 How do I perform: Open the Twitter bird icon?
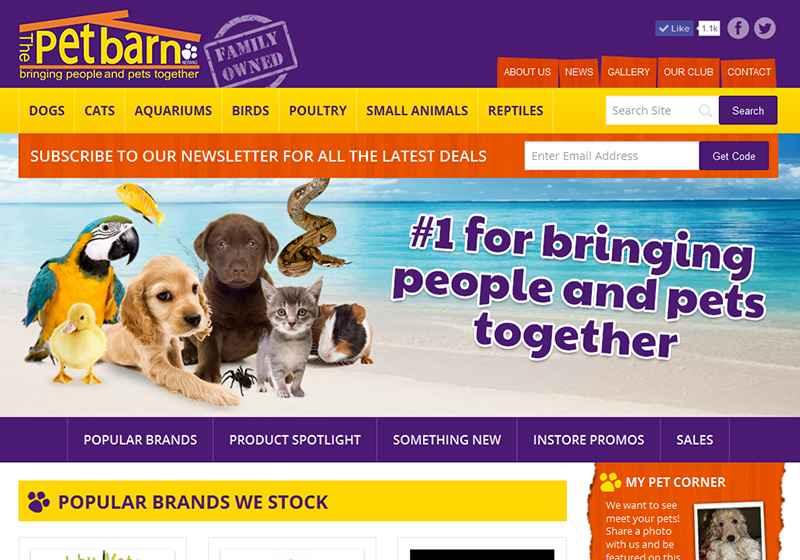(764, 28)
